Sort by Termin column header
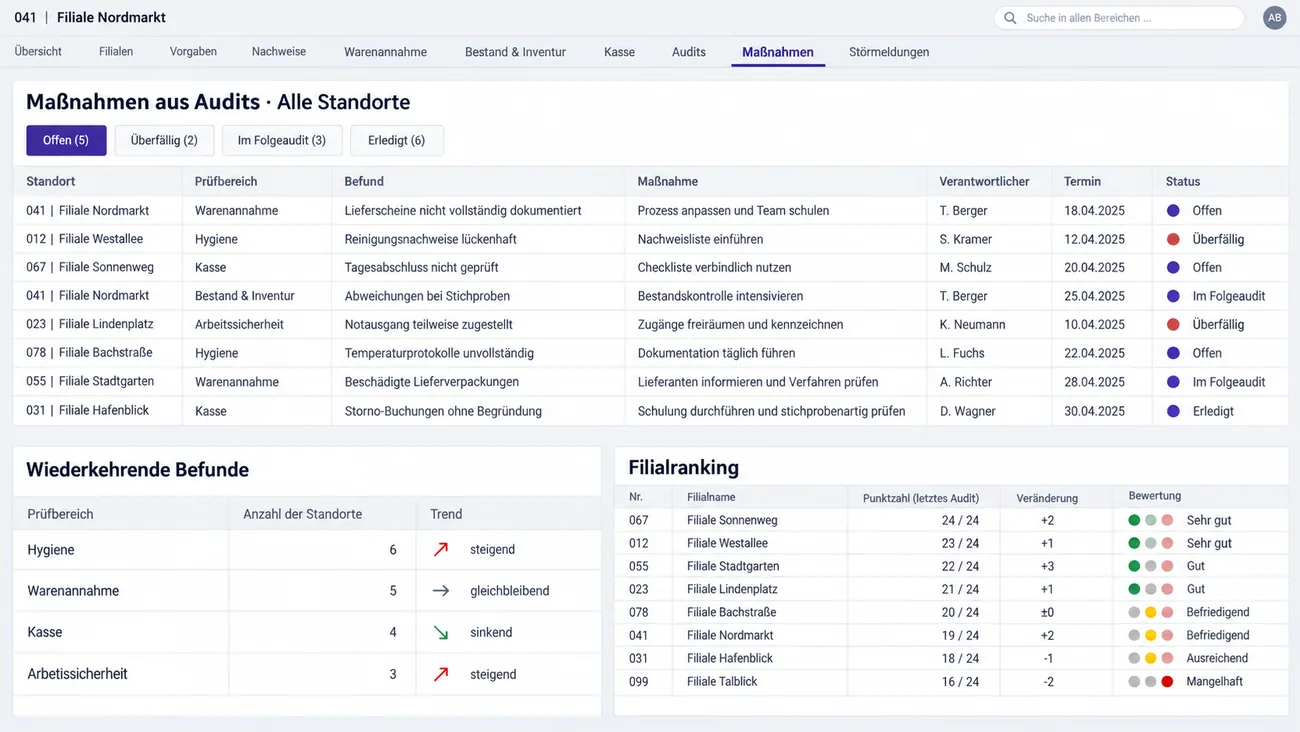The height and width of the screenshot is (732, 1300). [x=1082, y=182]
